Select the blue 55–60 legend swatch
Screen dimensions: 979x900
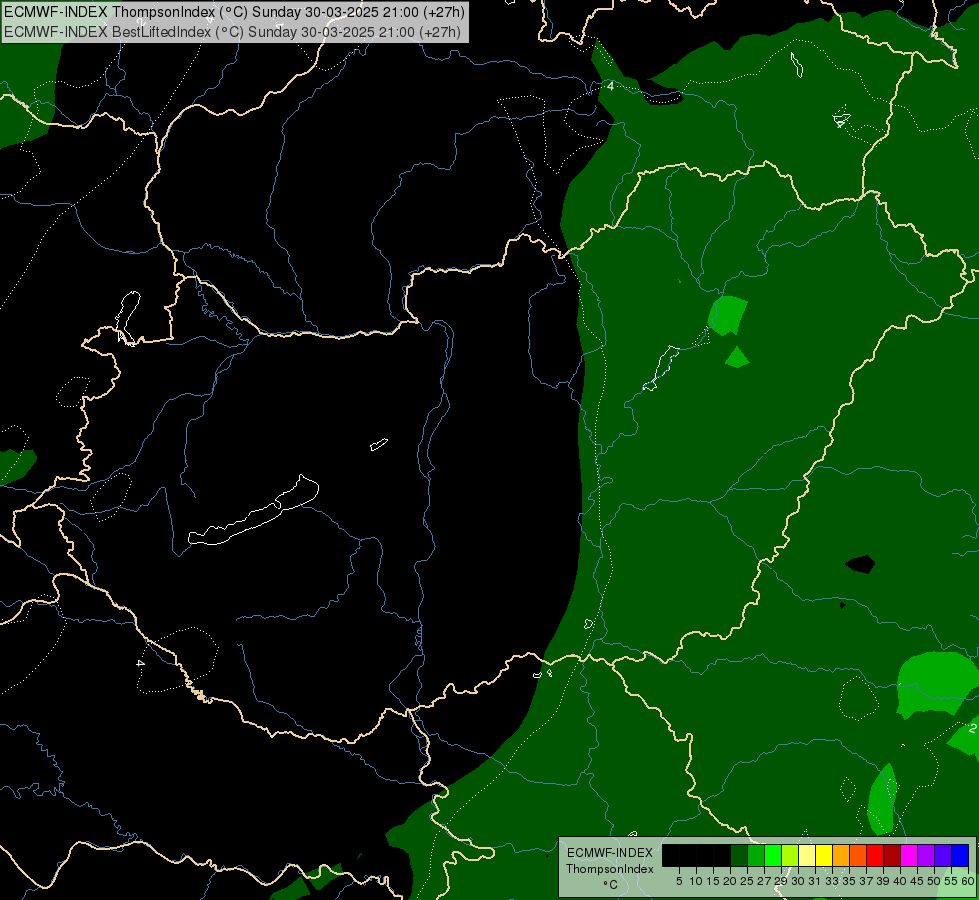click(x=960, y=855)
